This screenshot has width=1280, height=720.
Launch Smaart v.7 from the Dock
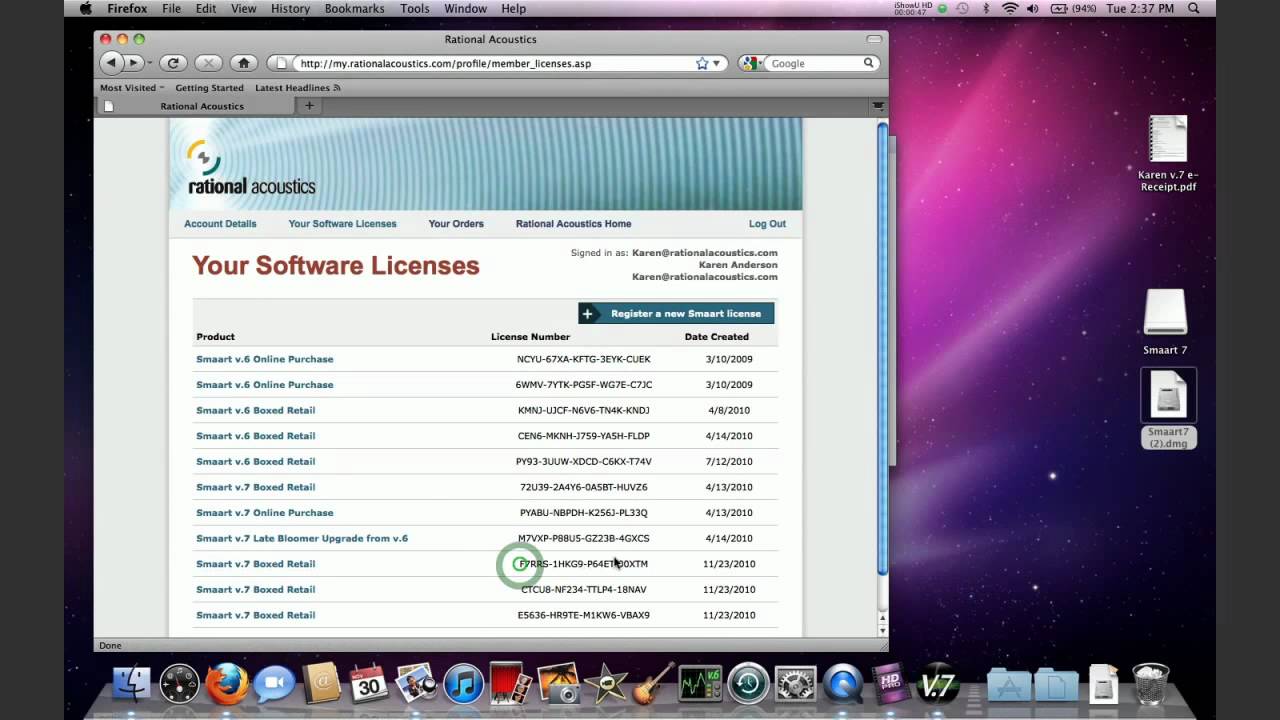[x=937, y=684]
